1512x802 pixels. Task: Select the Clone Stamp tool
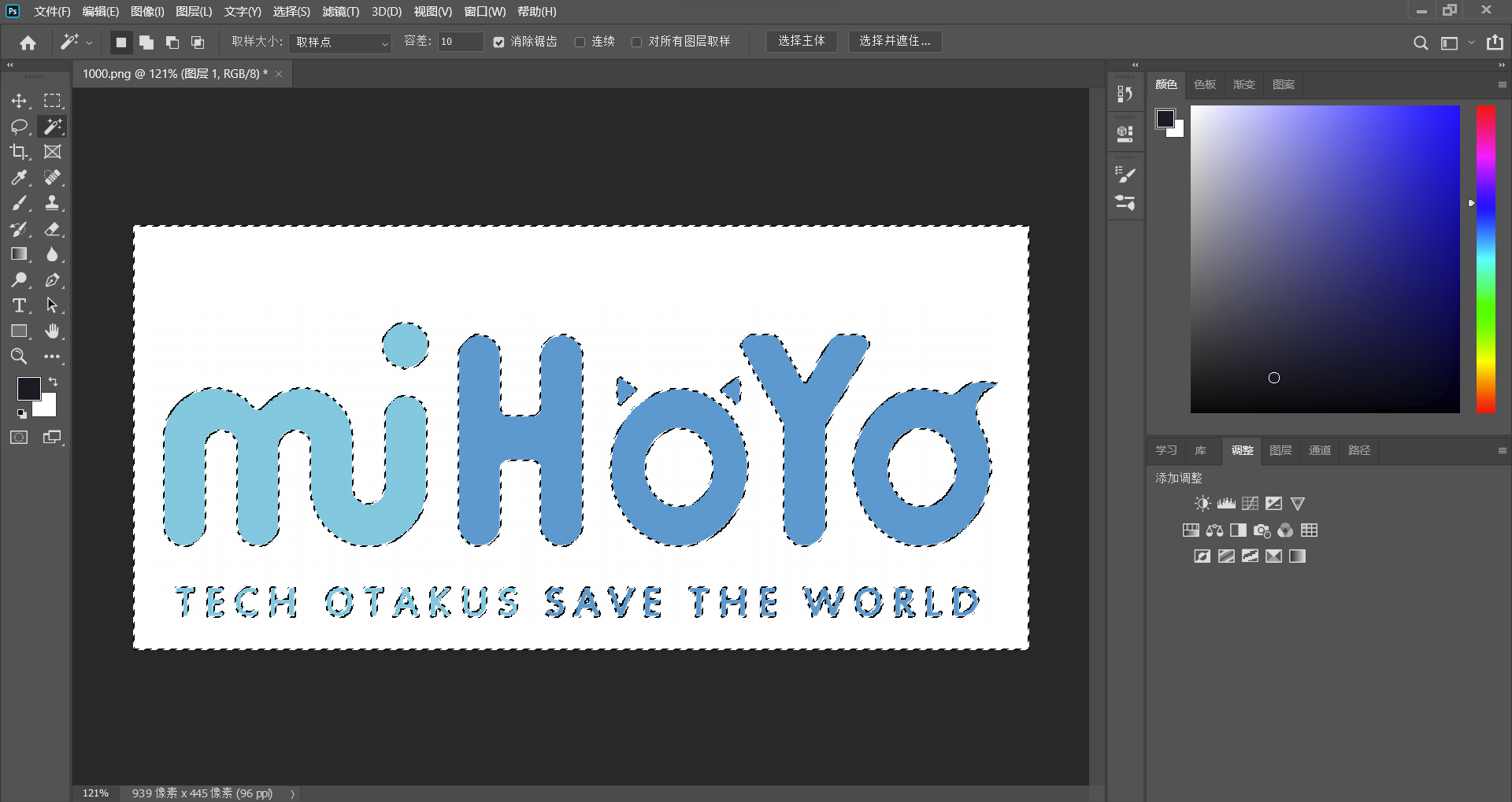(x=52, y=203)
